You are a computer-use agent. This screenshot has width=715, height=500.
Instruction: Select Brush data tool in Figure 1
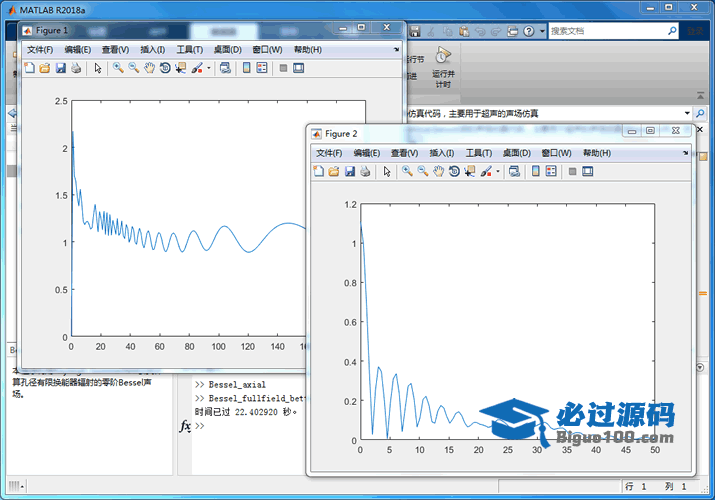pos(197,68)
